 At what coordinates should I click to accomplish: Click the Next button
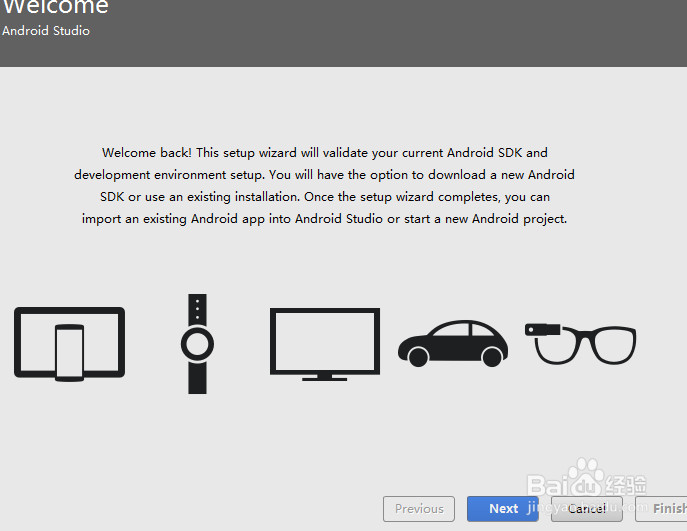click(x=503, y=509)
